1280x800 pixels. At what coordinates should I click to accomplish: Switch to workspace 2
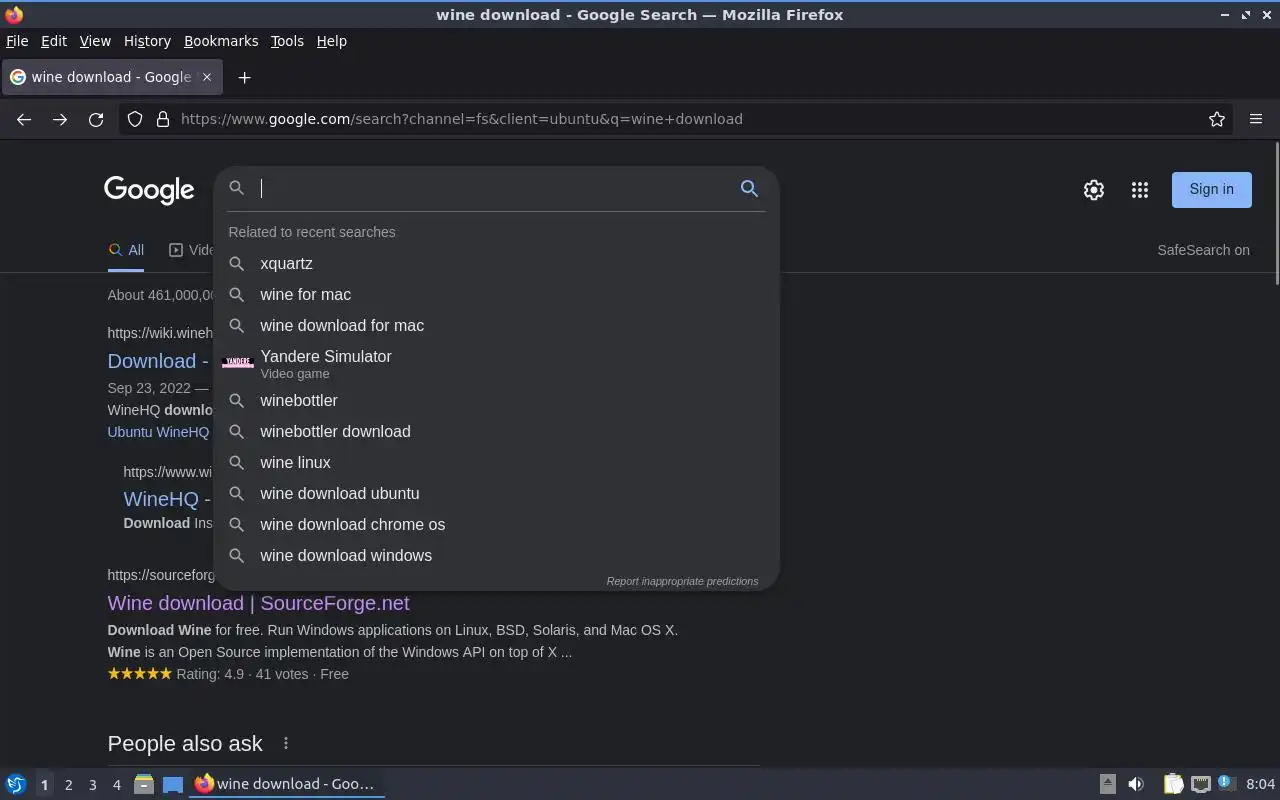tap(68, 785)
